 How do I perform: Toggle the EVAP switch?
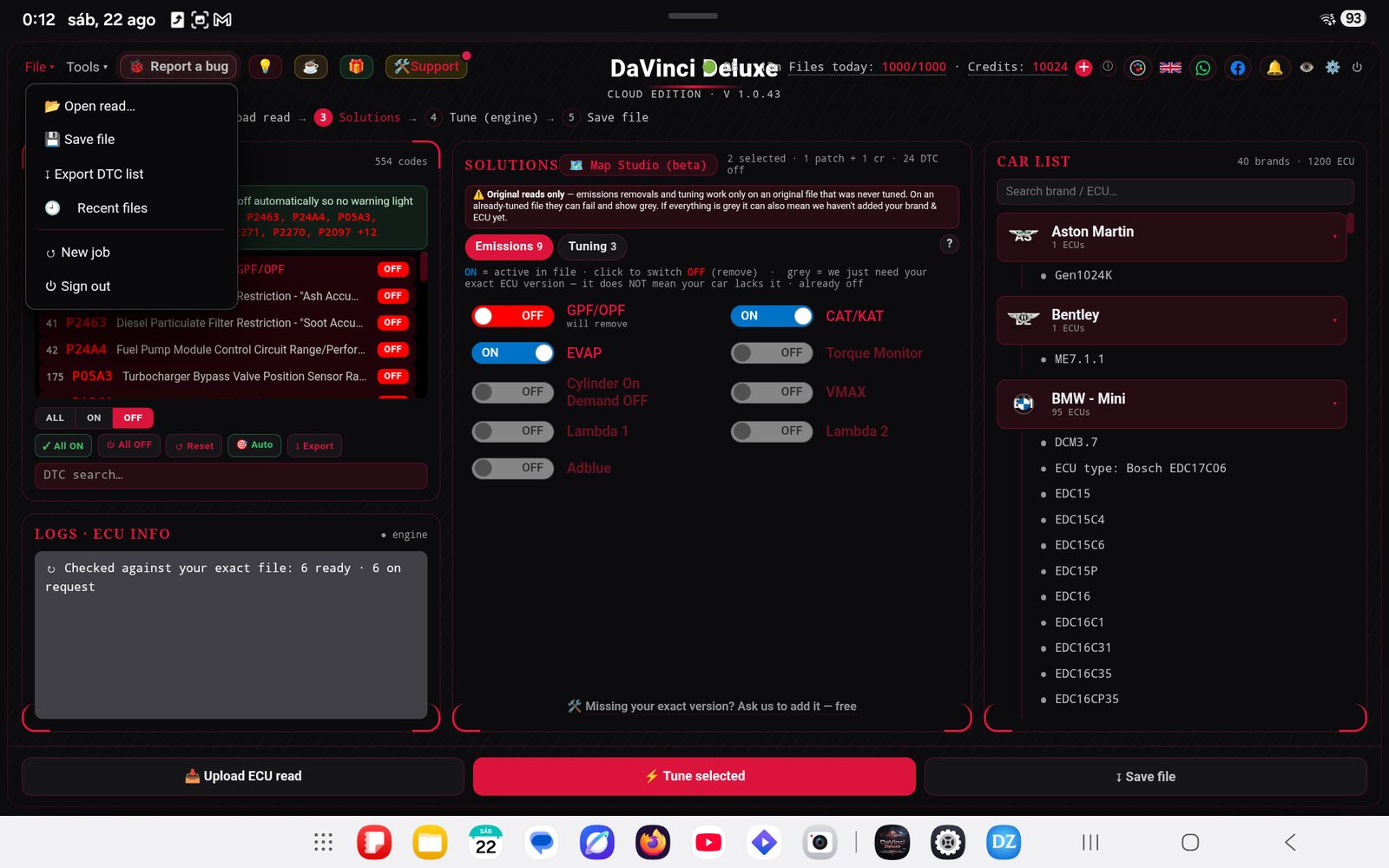point(513,353)
